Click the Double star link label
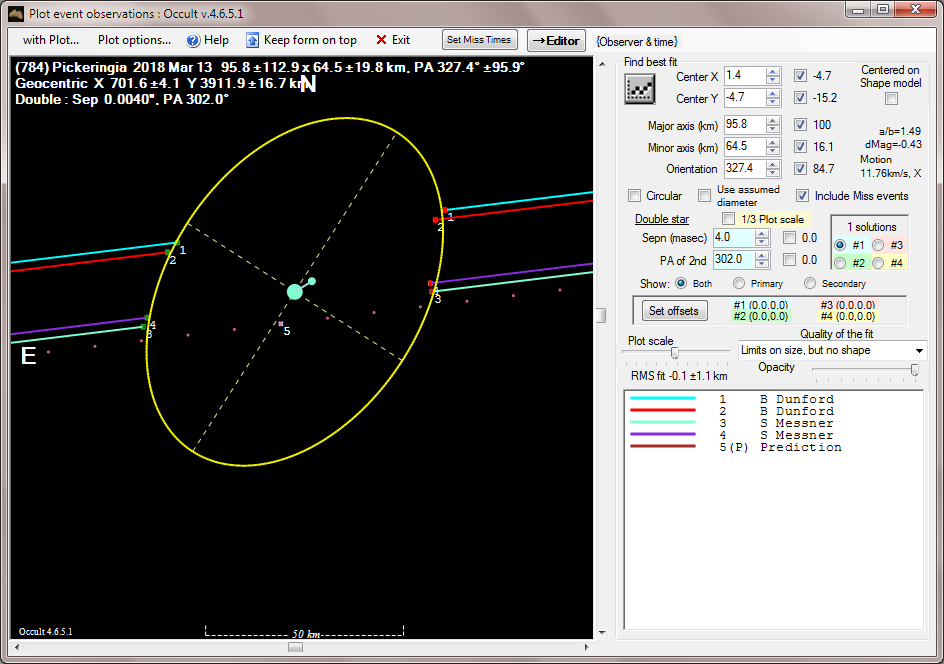 click(662, 219)
